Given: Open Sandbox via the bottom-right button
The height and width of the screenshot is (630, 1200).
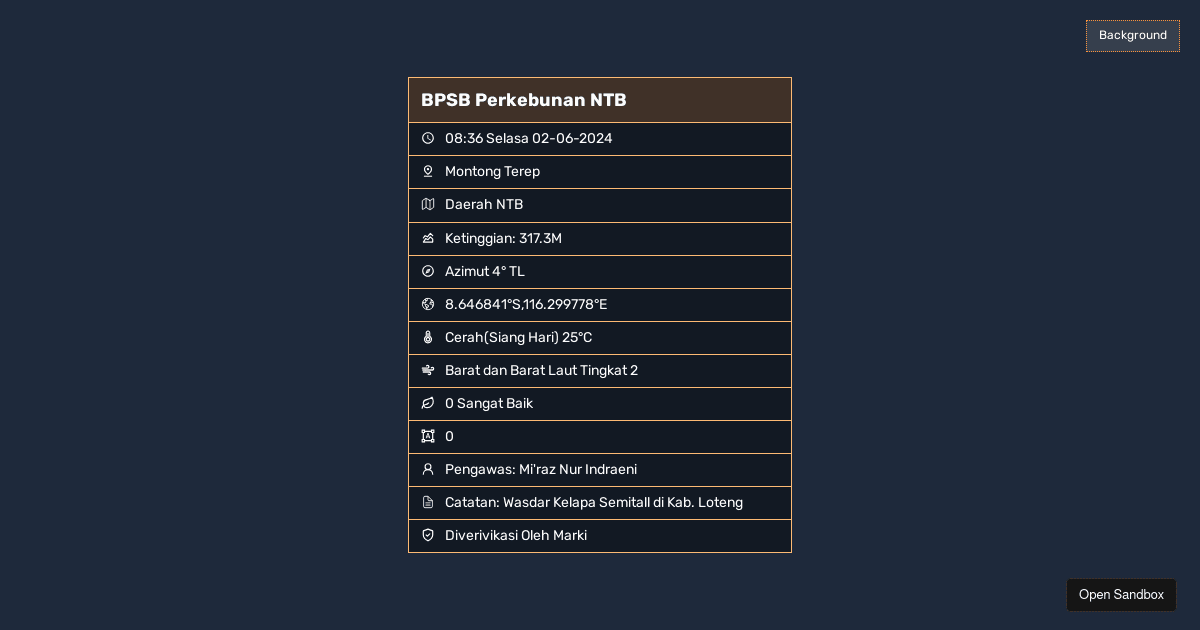Looking at the screenshot, I should (x=1121, y=594).
